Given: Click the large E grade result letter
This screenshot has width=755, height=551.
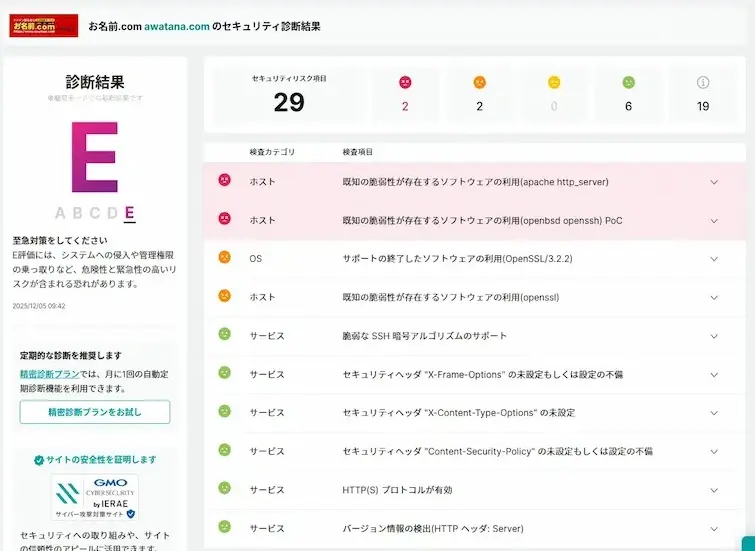Looking at the screenshot, I should click(95, 157).
